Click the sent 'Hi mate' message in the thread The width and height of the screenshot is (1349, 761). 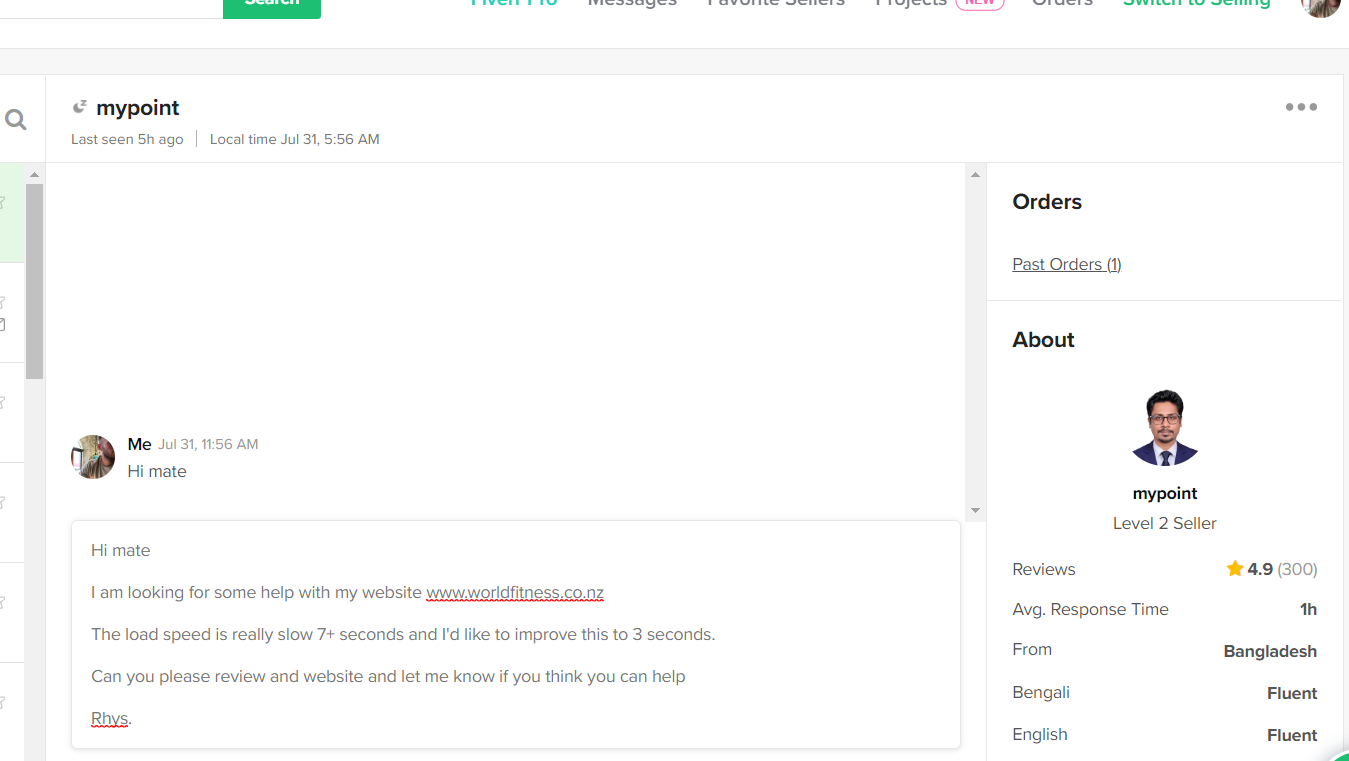(157, 471)
